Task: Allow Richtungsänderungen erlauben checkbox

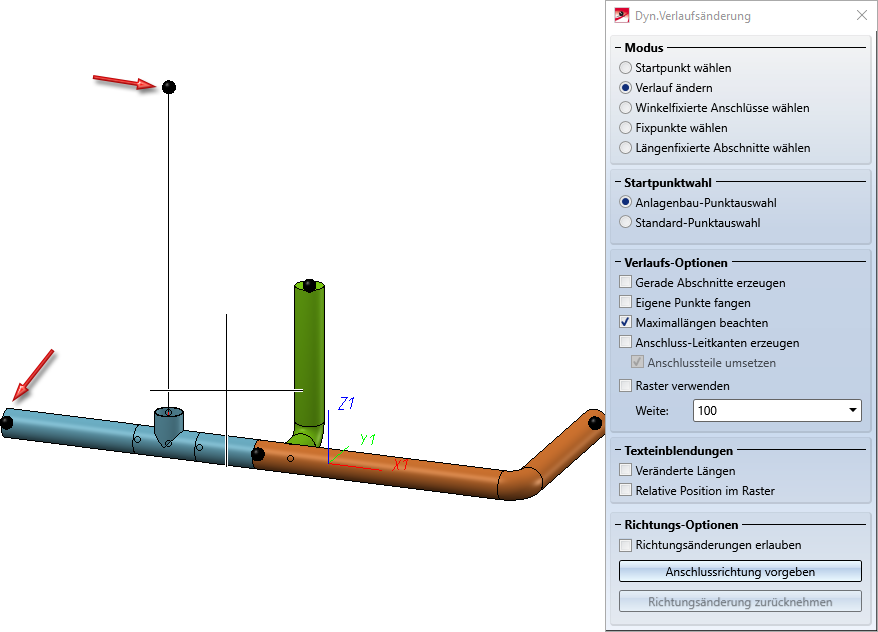Action: (x=625, y=545)
